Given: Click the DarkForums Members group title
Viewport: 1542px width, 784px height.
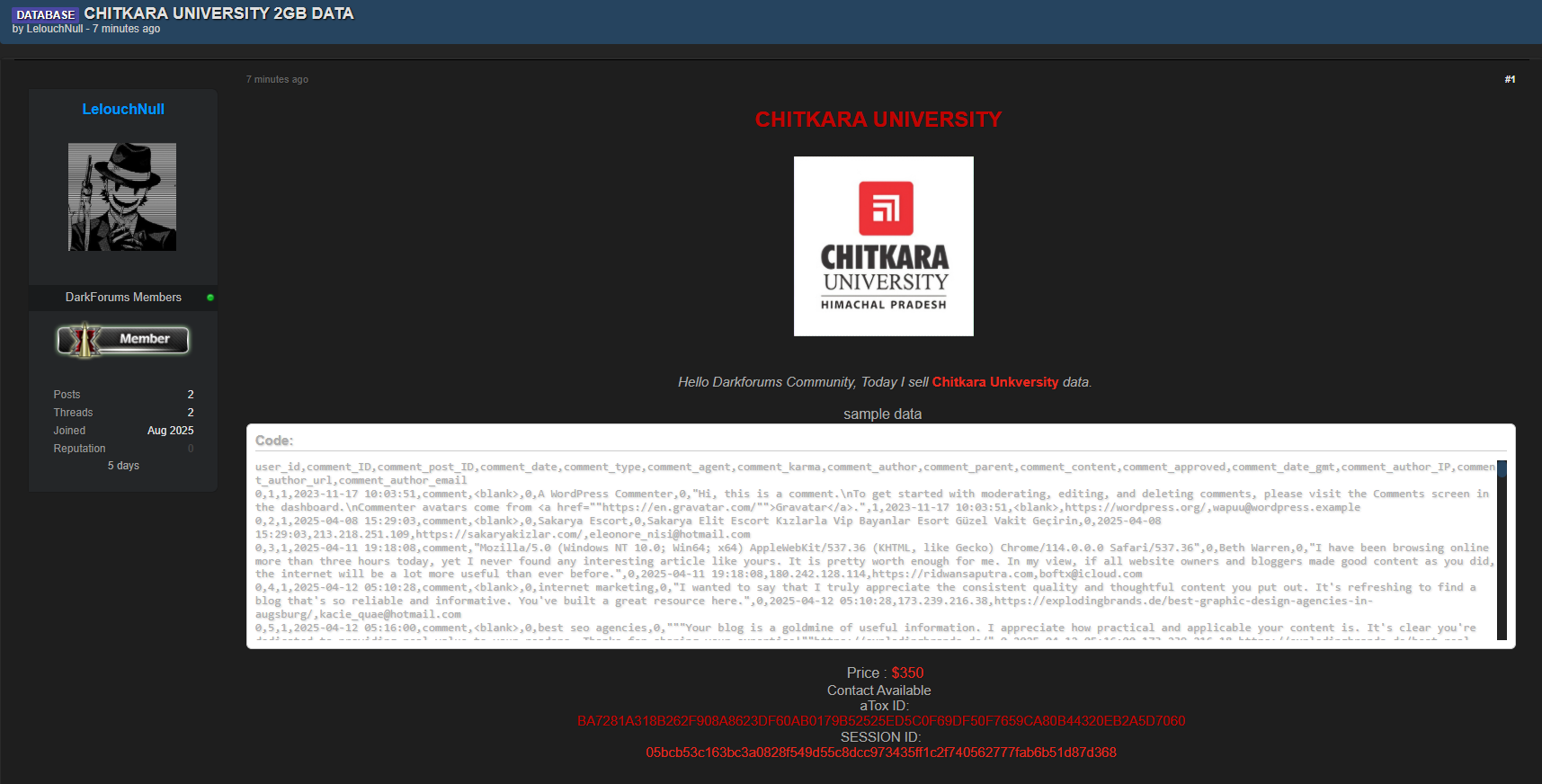Looking at the screenshot, I should (x=123, y=298).
